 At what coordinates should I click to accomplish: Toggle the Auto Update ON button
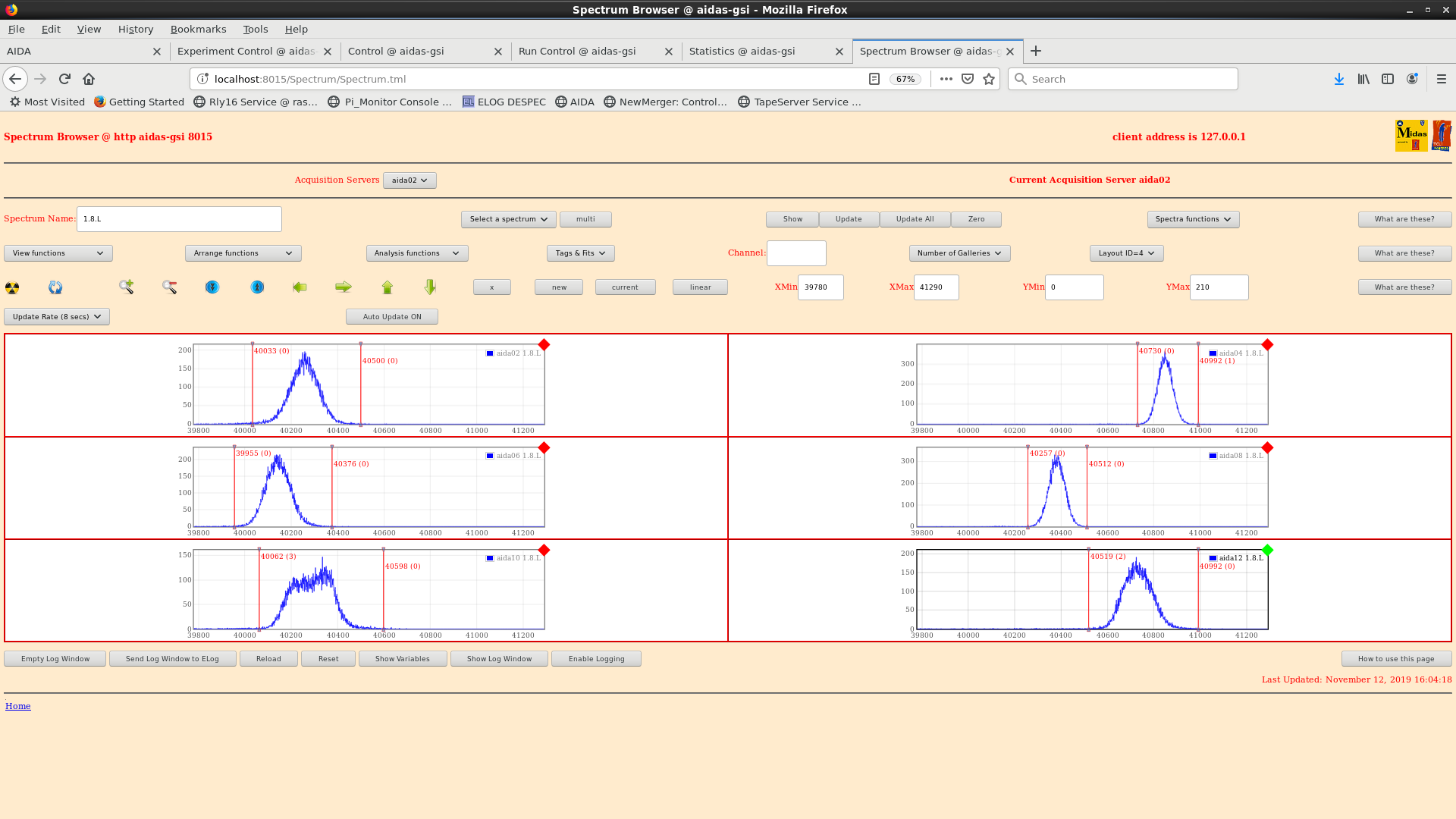(392, 317)
